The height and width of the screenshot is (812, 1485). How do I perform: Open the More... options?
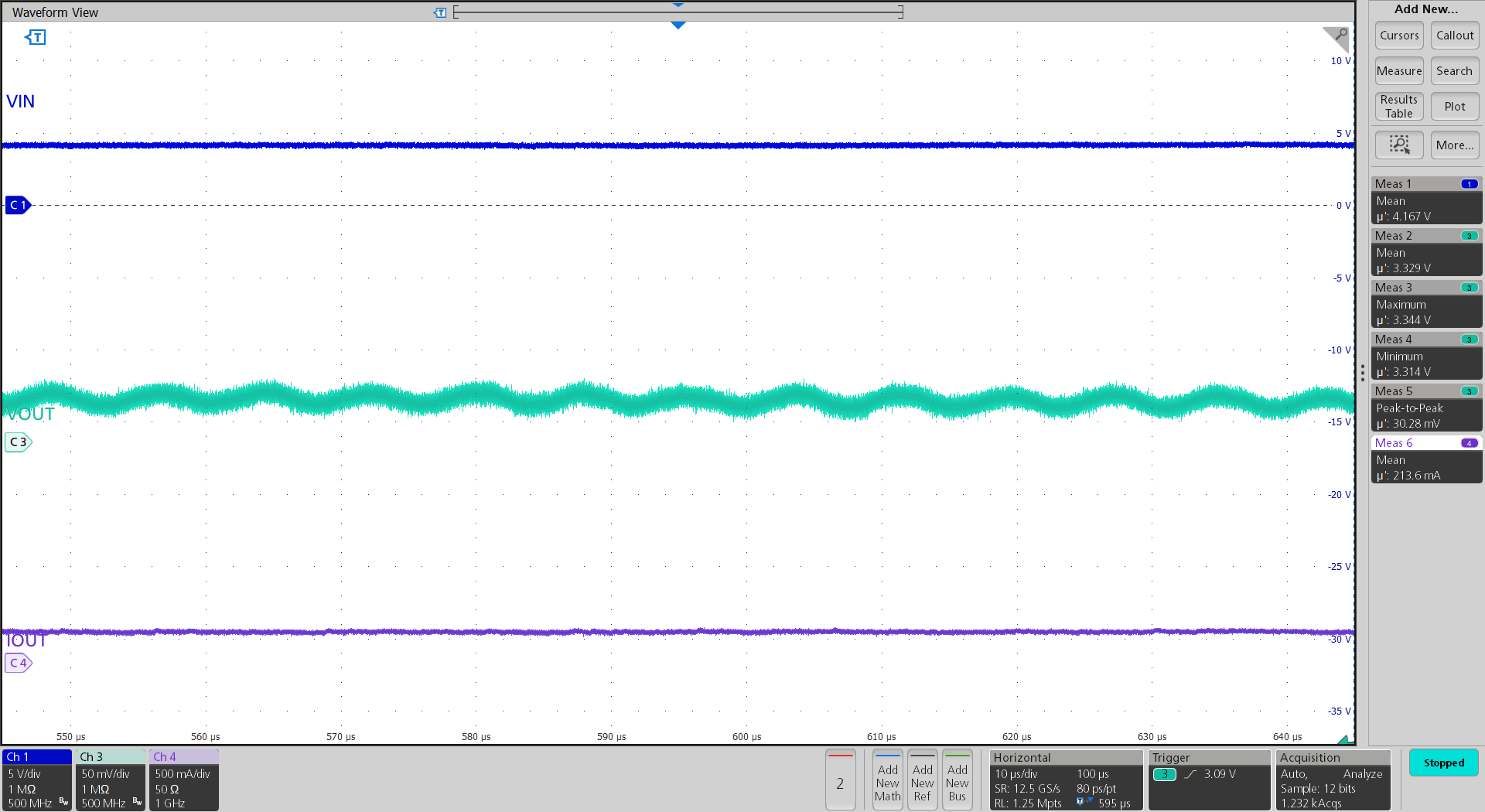[x=1455, y=145]
